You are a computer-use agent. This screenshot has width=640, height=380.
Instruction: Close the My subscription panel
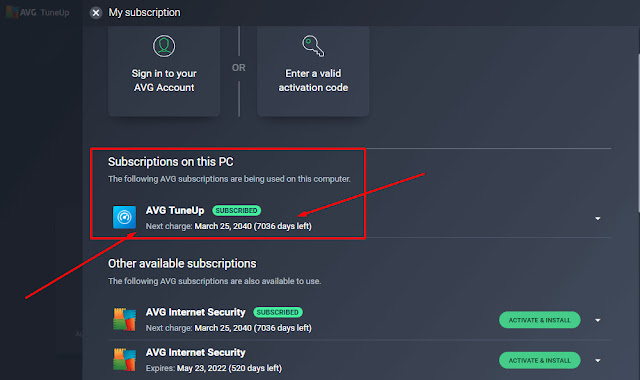[96, 13]
